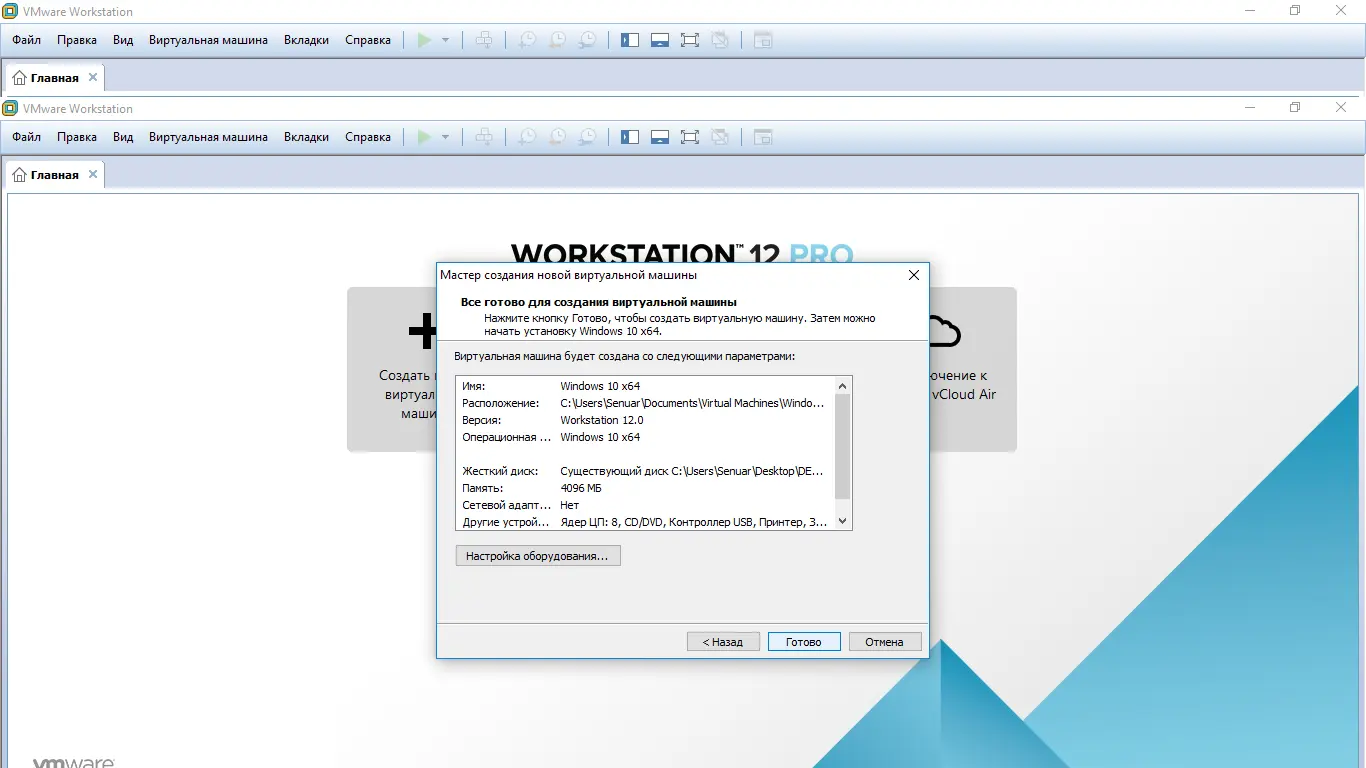Expand the power options arrow in the inner window
The width and height of the screenshot is (1366, 768).
pyautogui.click(x=445, y=137)
